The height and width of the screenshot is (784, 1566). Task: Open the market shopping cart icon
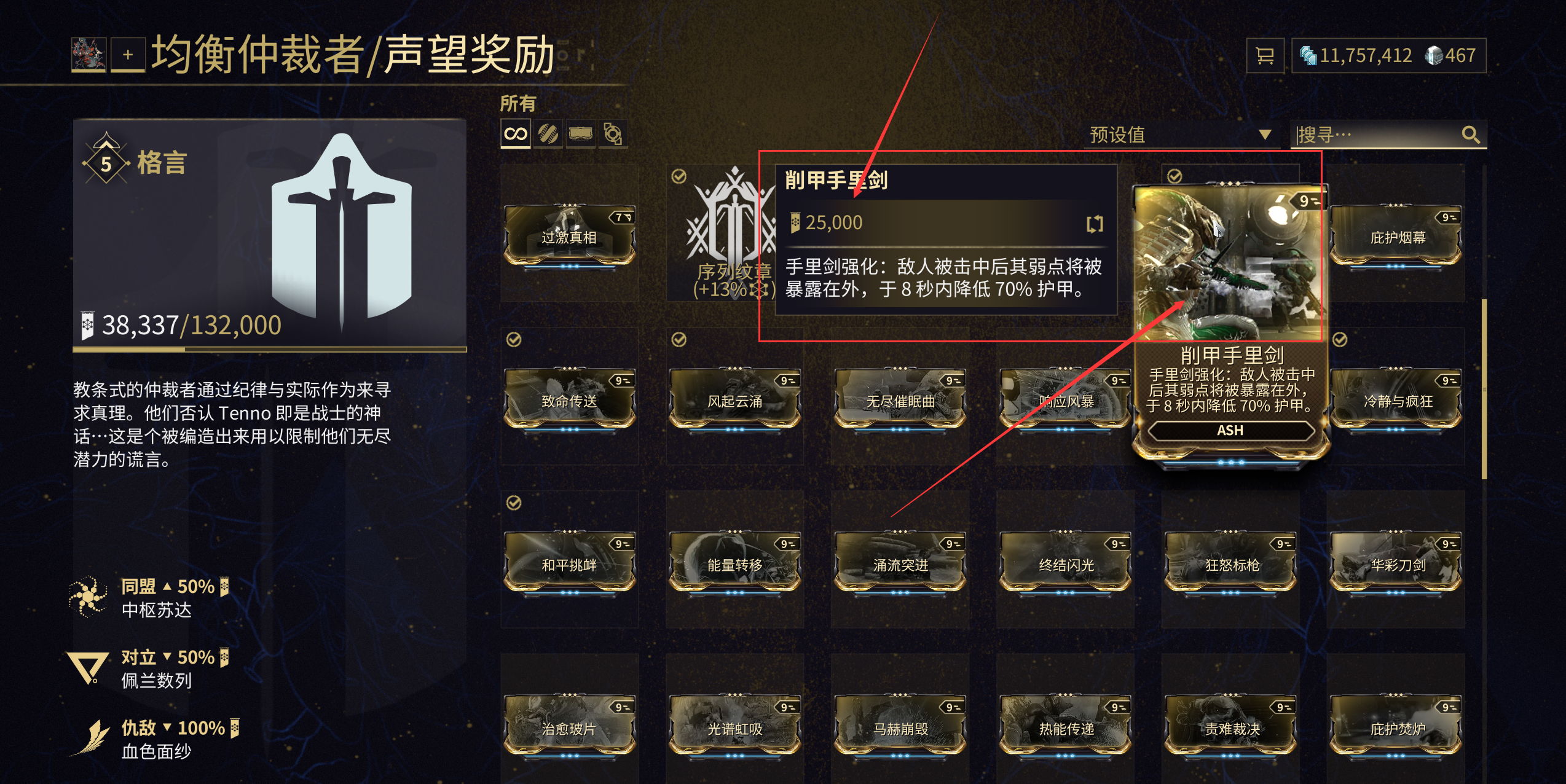(x=1265, y=56)
